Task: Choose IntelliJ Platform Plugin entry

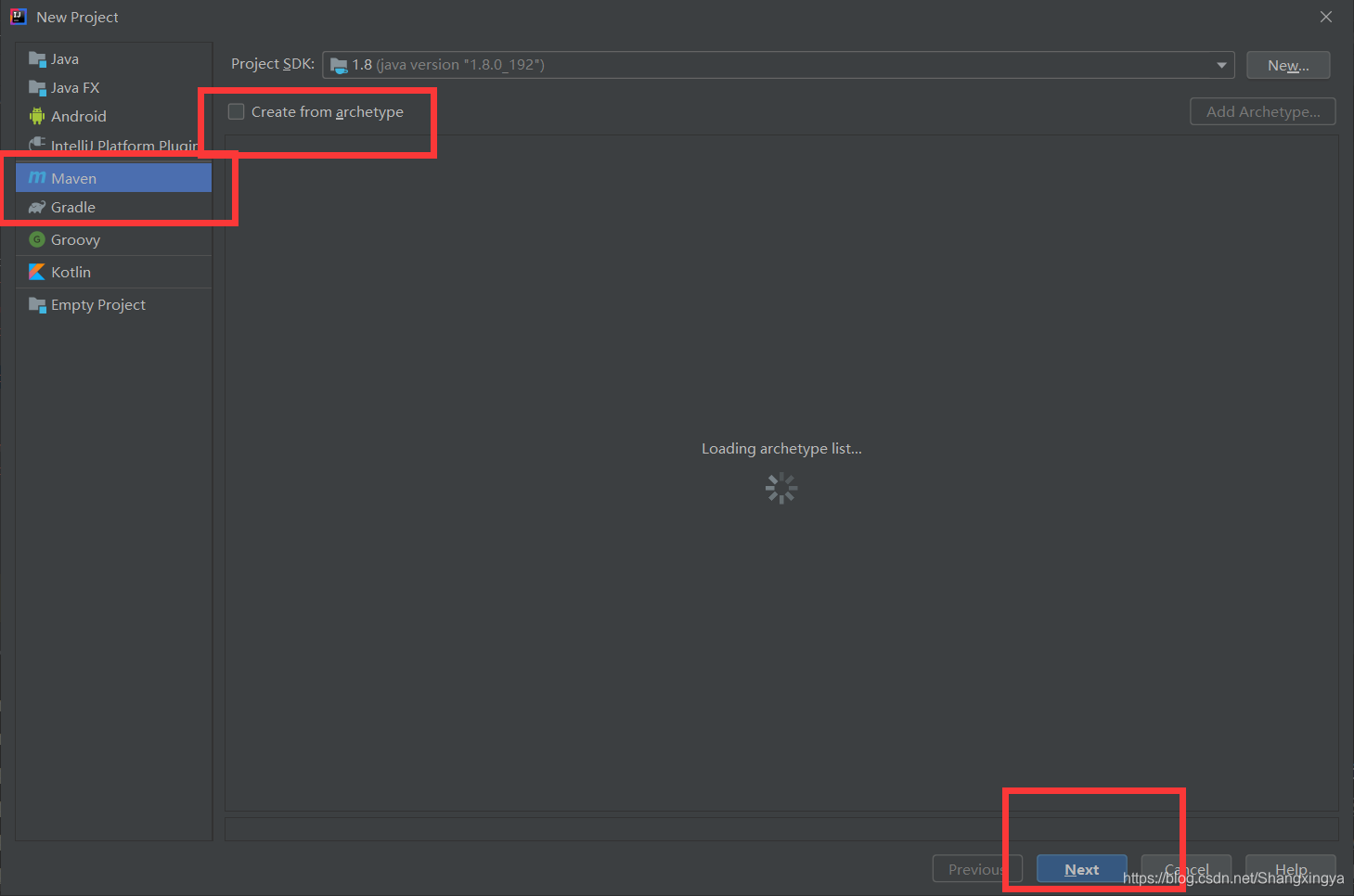Action: [x=114, y=145]
